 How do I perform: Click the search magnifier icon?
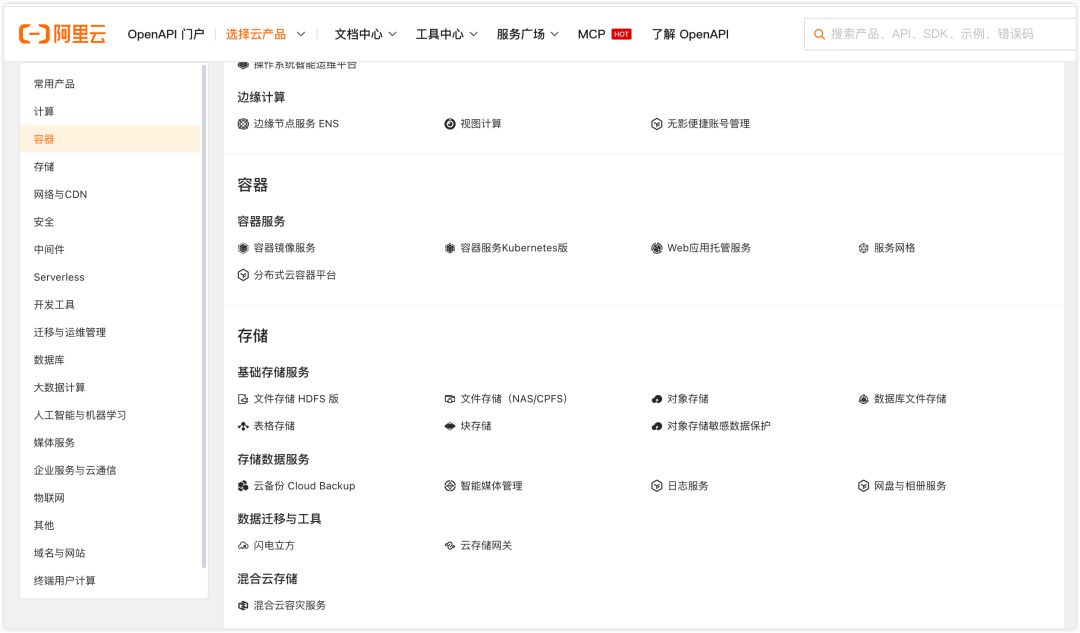tap(819, 34)
